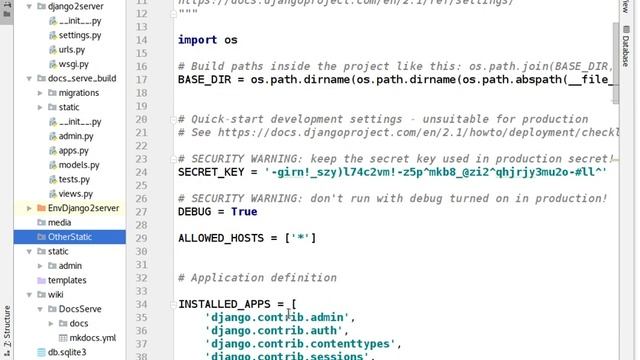Fold the comment block at line 20
The height and width of the screenshot is (360, 640).
point(173,120)
